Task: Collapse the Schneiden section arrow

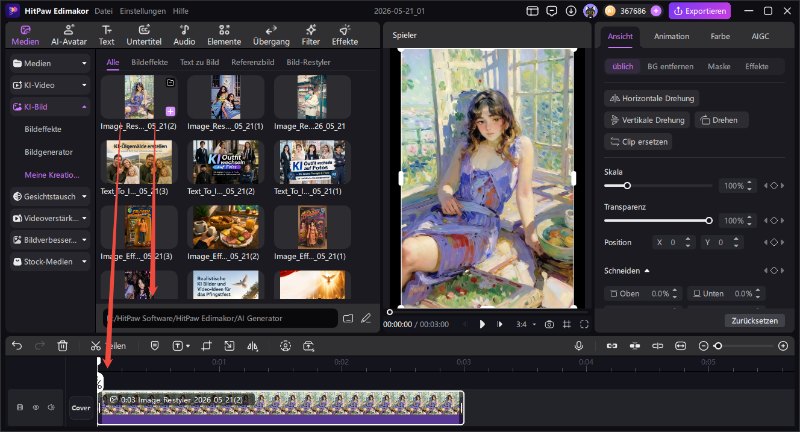Action: point(647,270)
